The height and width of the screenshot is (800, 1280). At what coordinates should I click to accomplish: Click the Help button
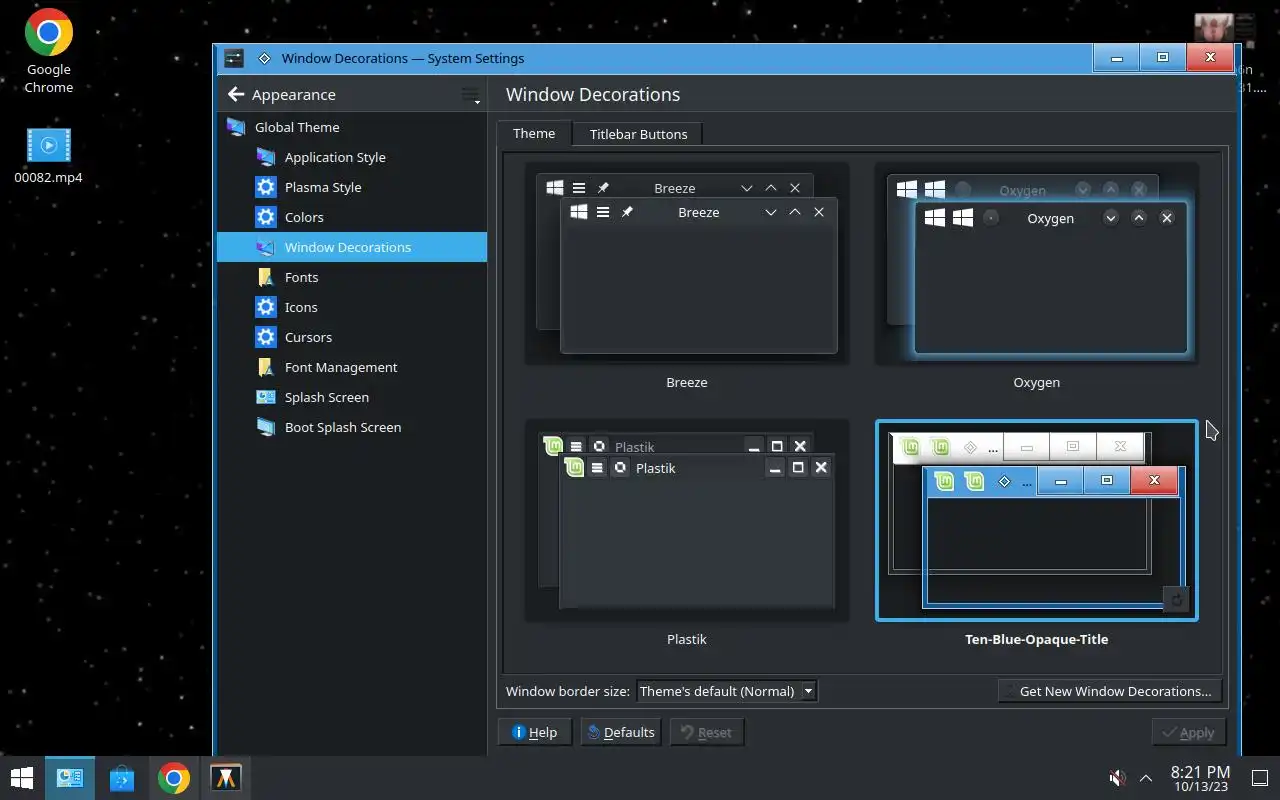[x=534, y=732]
